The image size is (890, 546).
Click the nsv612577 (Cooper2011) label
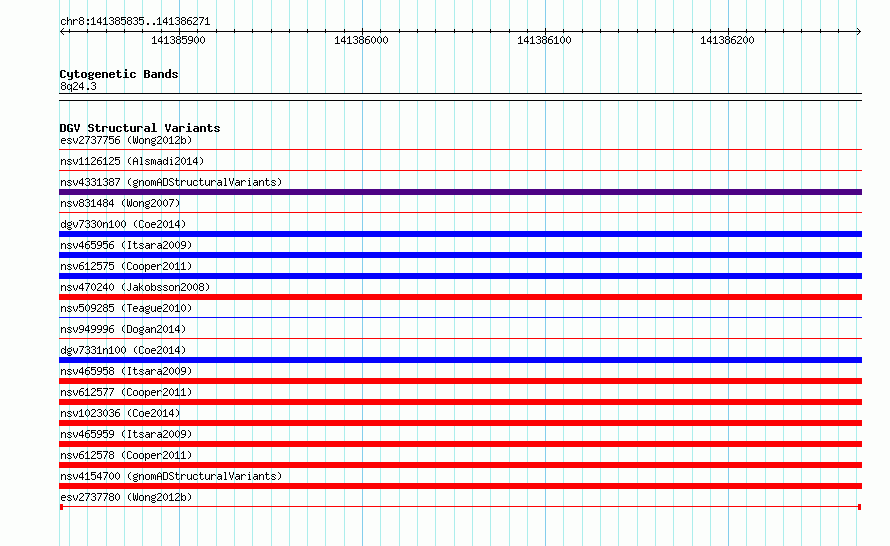[126, 392]
